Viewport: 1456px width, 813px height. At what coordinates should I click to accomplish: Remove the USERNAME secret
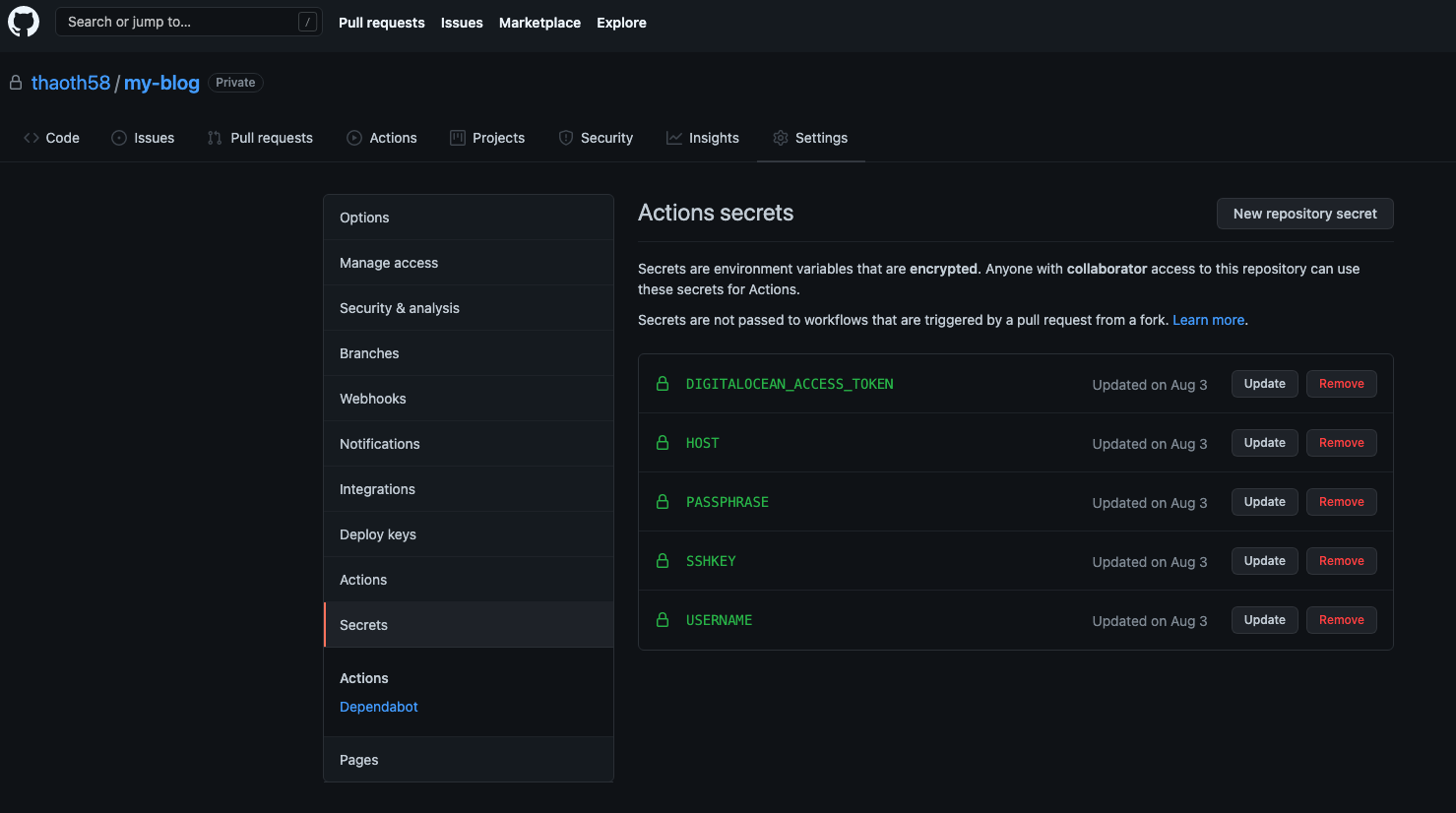pos(1341,619)
